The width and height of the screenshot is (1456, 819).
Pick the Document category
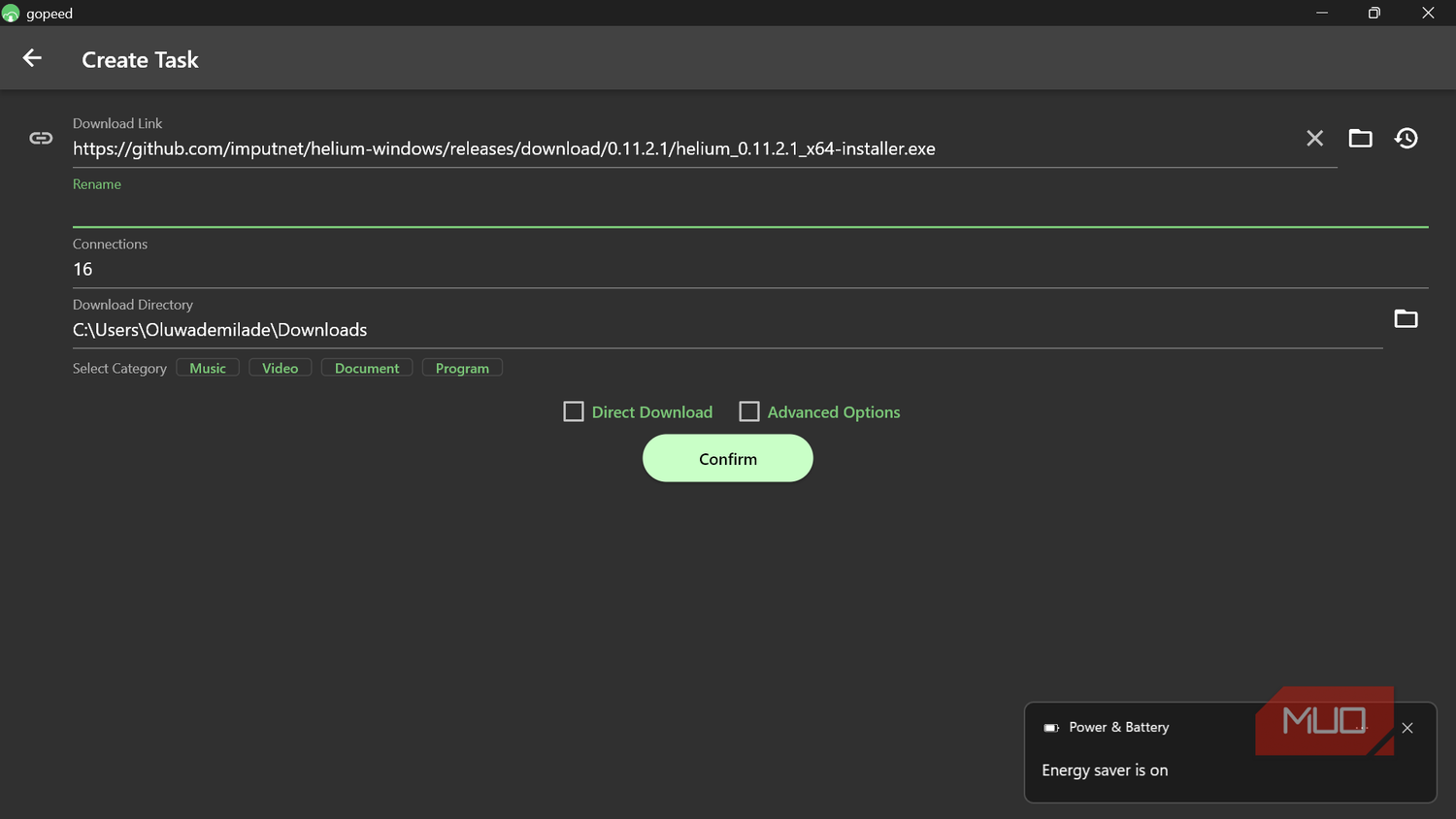coord(367,368)
